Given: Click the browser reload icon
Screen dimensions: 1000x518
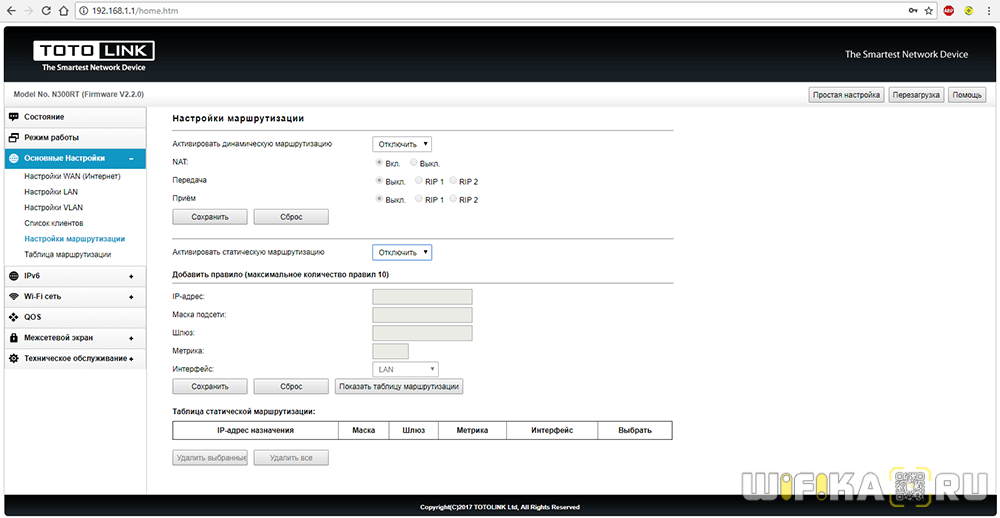Looking at the screenshot, I should pos(45,10).
